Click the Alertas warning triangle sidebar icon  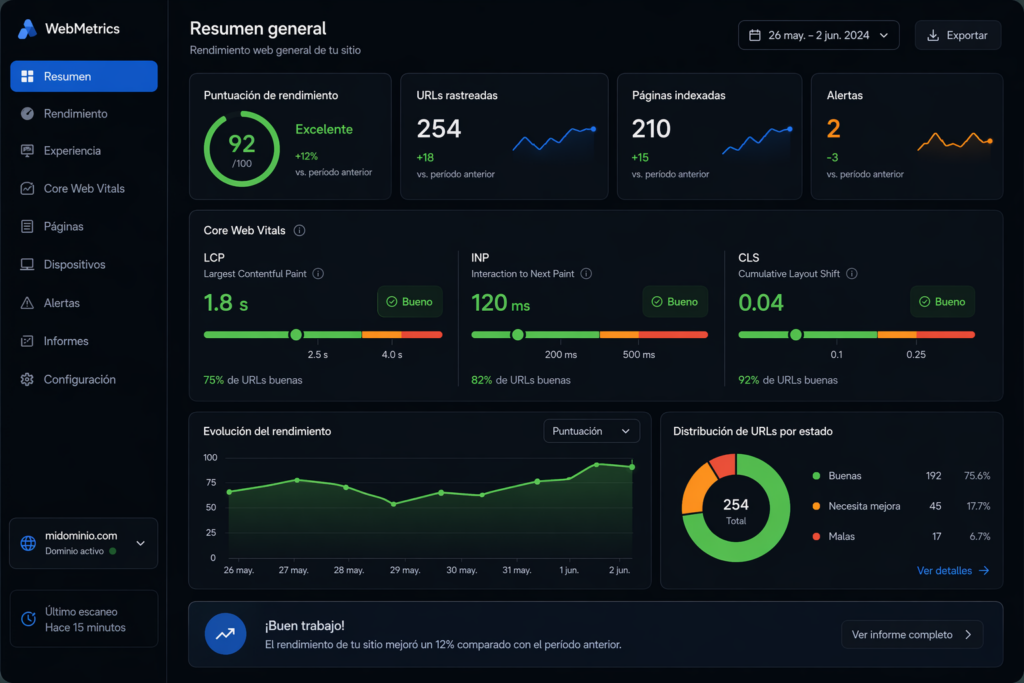tap(27, 303)
